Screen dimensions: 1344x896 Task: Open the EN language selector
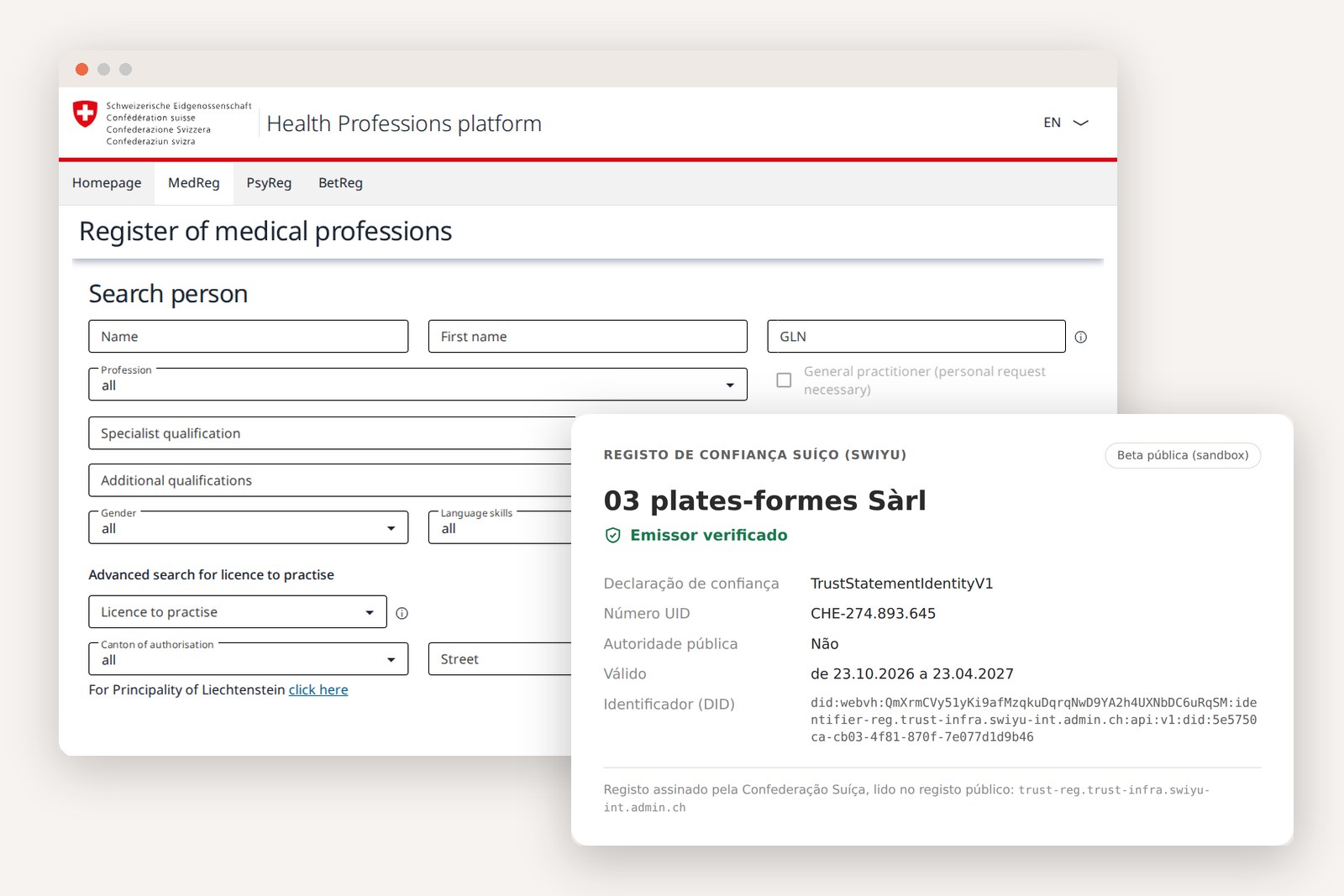(x=1066, y=123)
